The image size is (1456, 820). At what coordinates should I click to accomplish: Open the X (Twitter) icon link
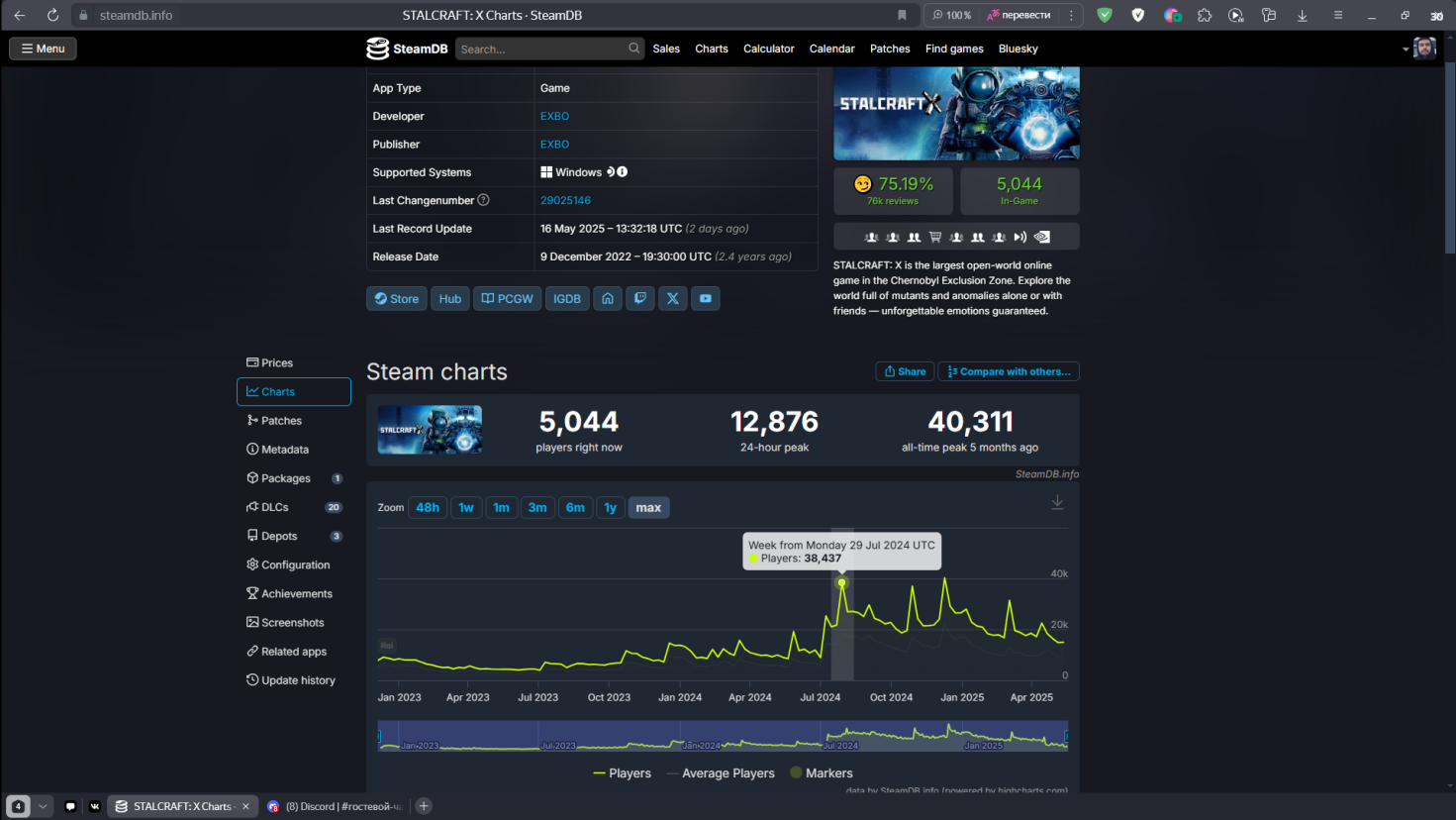673,298
